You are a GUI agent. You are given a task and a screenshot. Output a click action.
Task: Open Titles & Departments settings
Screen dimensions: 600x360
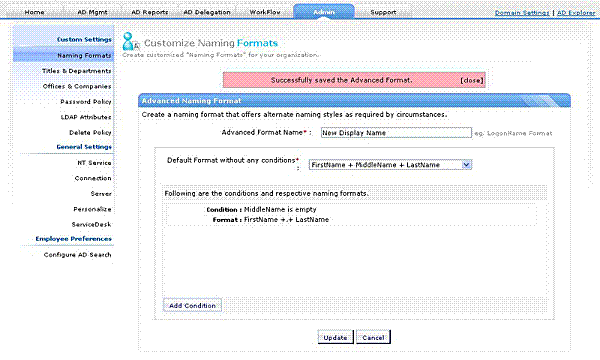click(x=77, y=71)
